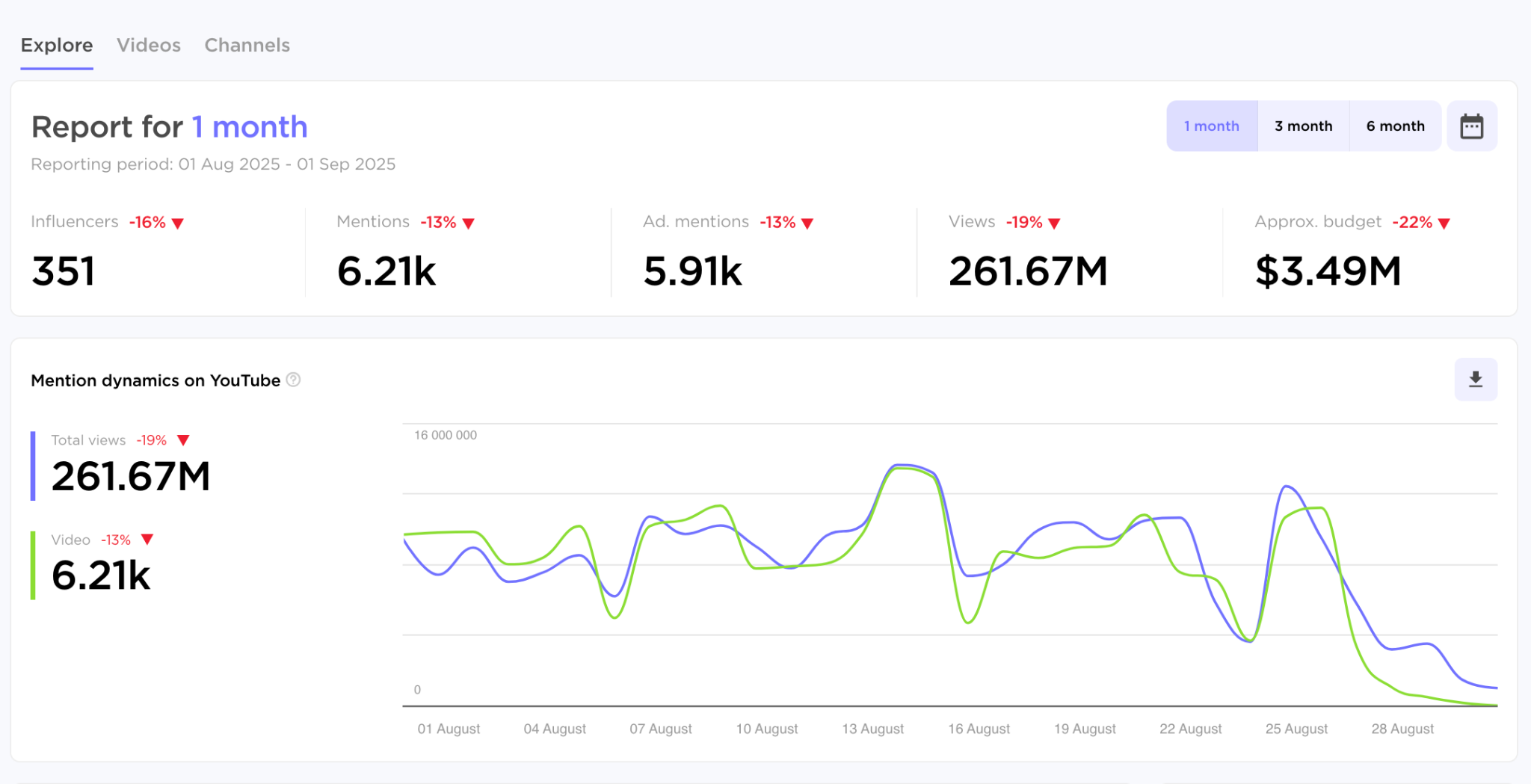Screen dimensions: 1531x784
Task: Switch report range to 3 month
Action: [x=1303, y=126]
